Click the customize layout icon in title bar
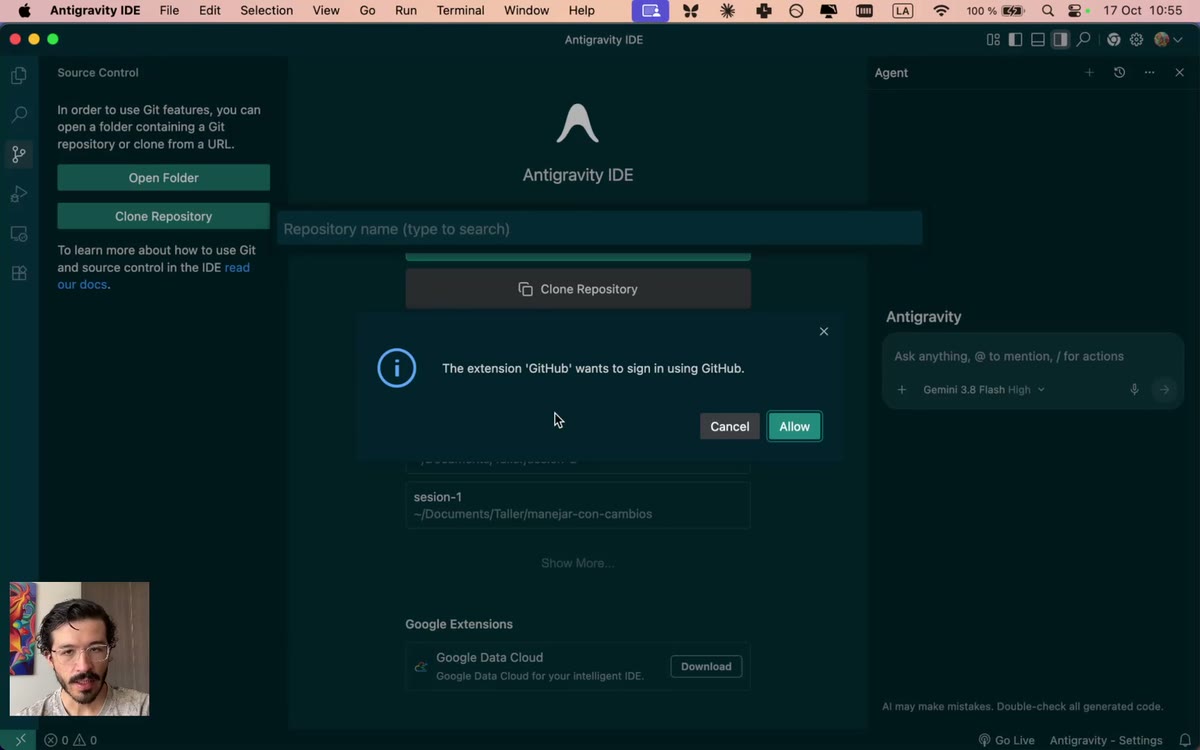 point(993,40)
